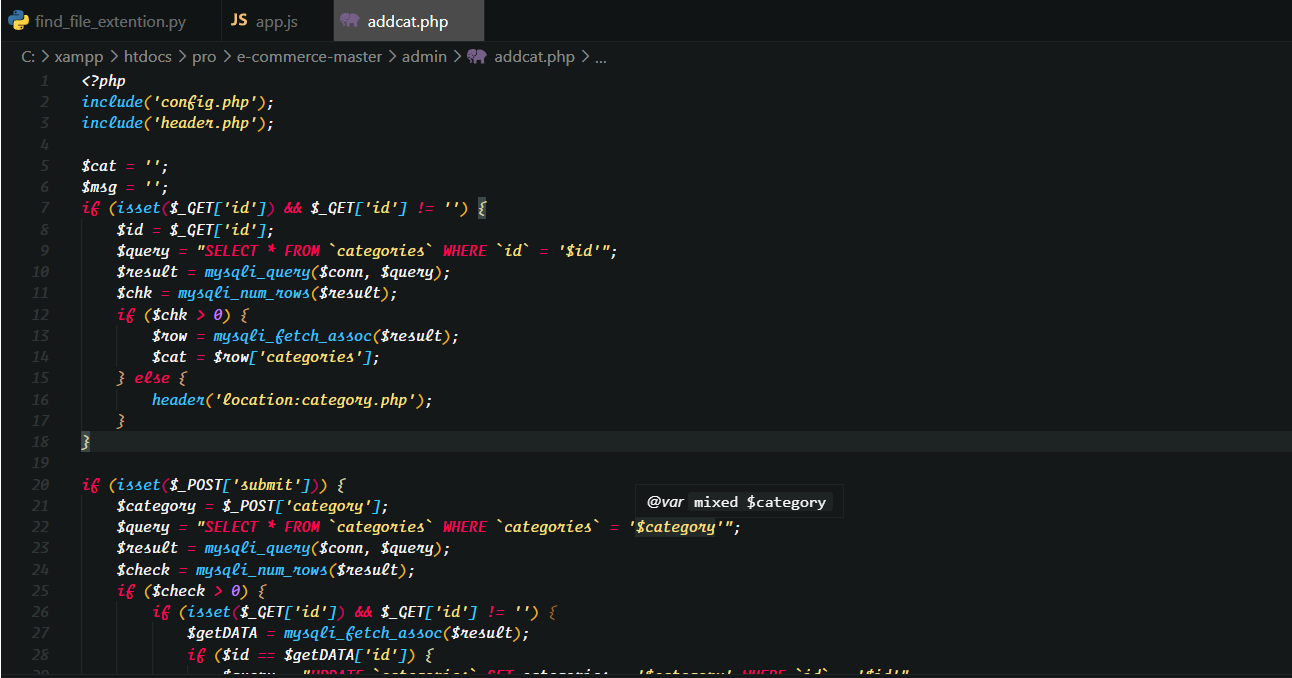Image resolution: width=1292 pixels, height=678 pixels.
Task: Click $getDATA variable on line 27
Action: coord(222,633)
